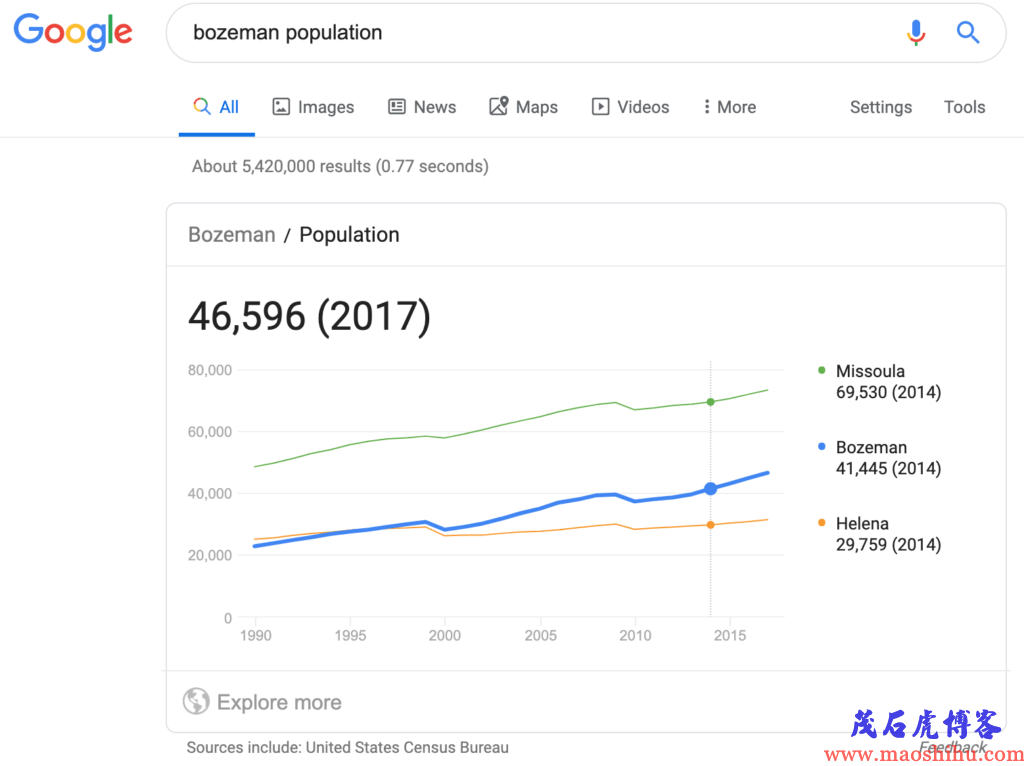Click the blue Bozeman legend dot

[x=822, y=447]
